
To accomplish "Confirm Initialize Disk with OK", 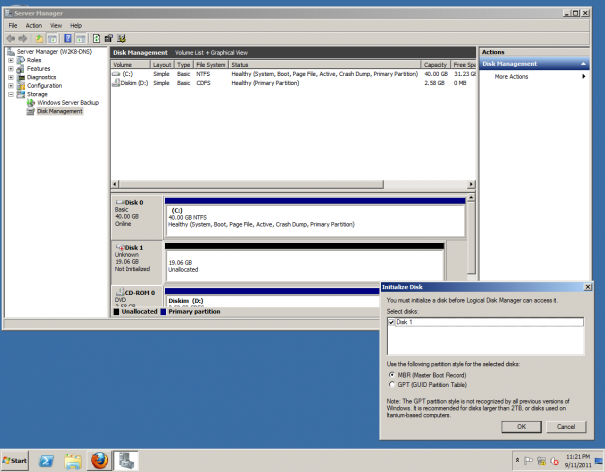I will (x=521, y=426).
